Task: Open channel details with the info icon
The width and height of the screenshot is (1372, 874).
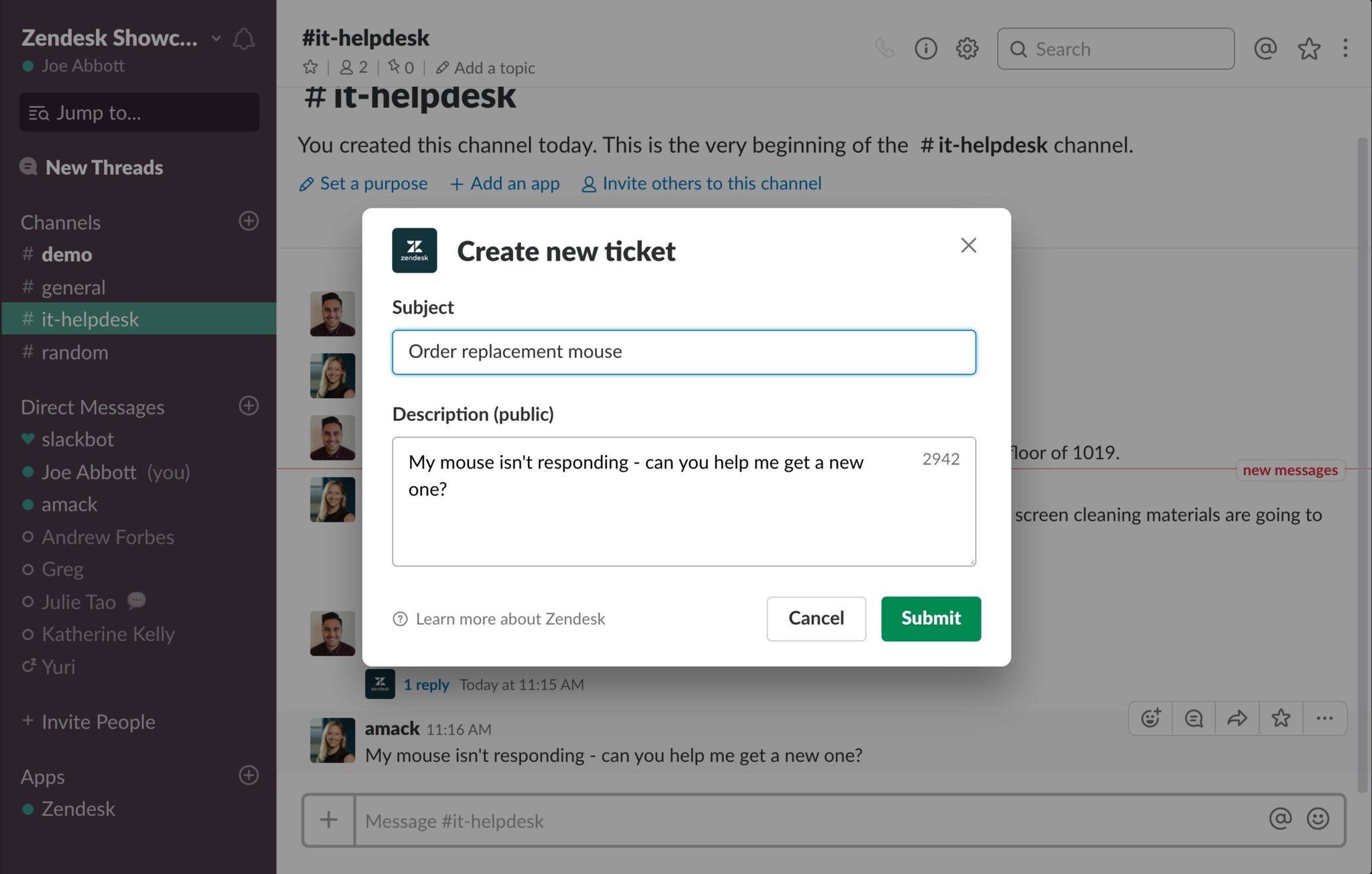Action: [926, 48]
